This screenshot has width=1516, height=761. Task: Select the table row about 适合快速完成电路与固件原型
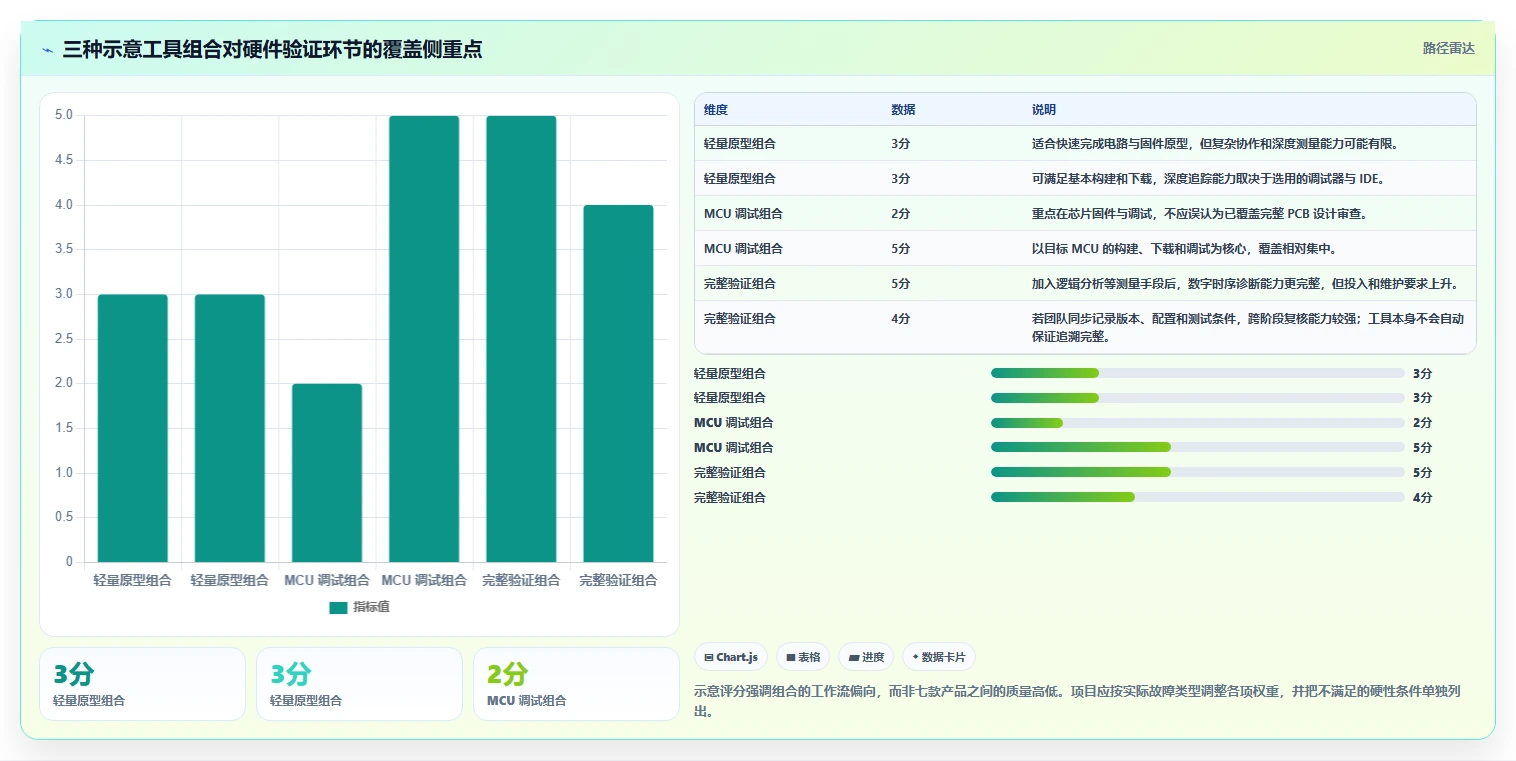point(1085,143)
